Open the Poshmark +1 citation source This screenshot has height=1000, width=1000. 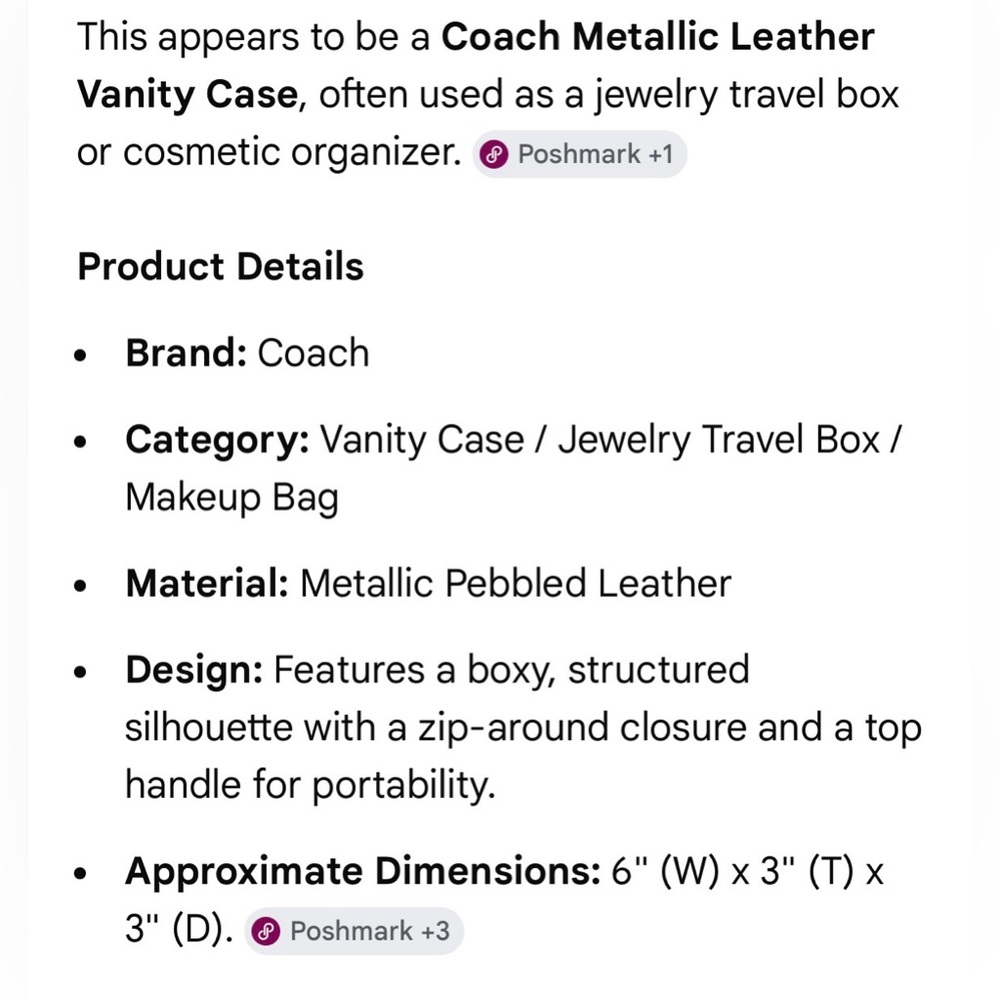580,154
